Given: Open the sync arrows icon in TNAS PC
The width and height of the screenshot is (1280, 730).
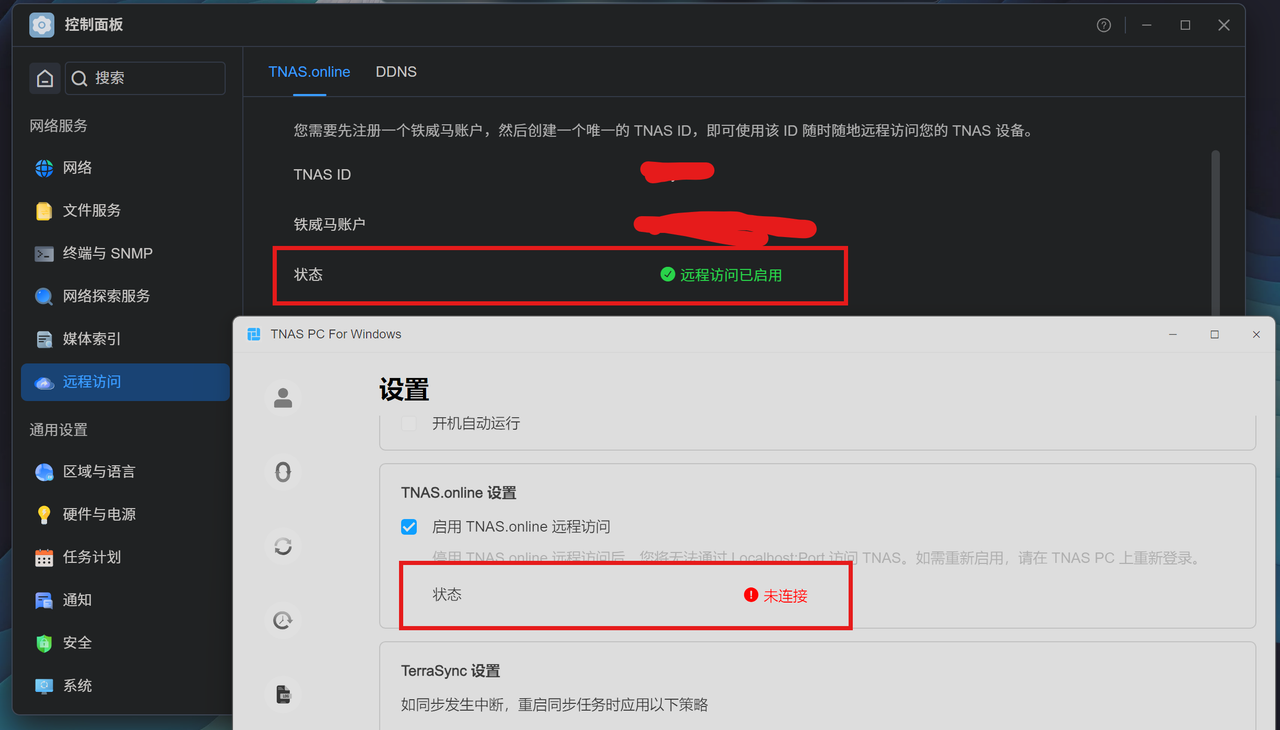Looking at the screenshot, I should pos(283,546).
